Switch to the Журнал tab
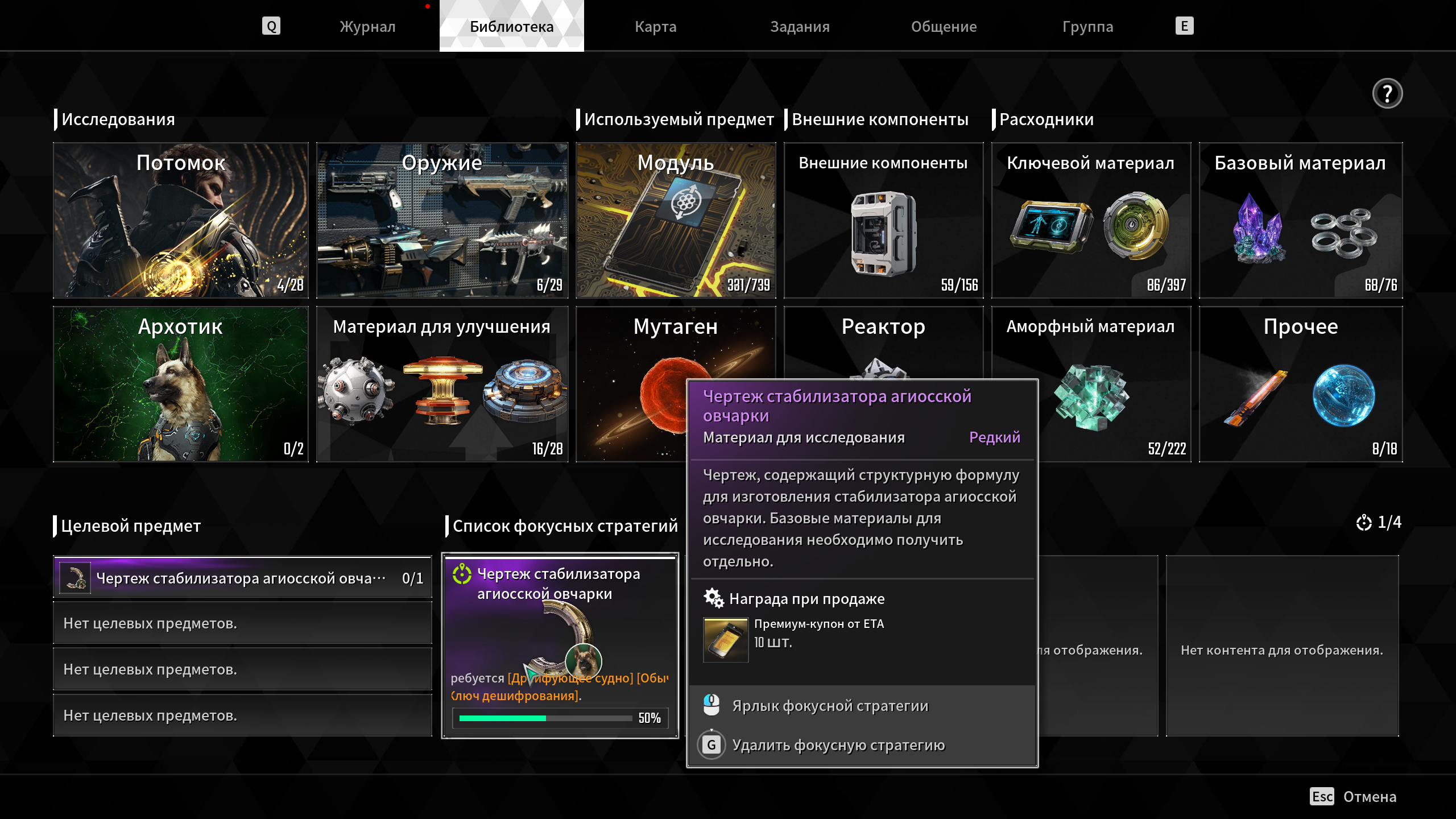Screen dimensions: 1456x819 point(367,26)
